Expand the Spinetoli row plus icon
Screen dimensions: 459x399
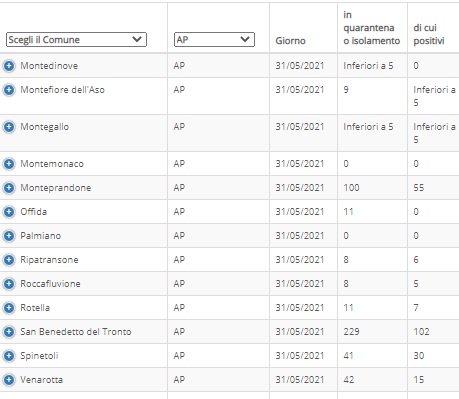[9, 356]
